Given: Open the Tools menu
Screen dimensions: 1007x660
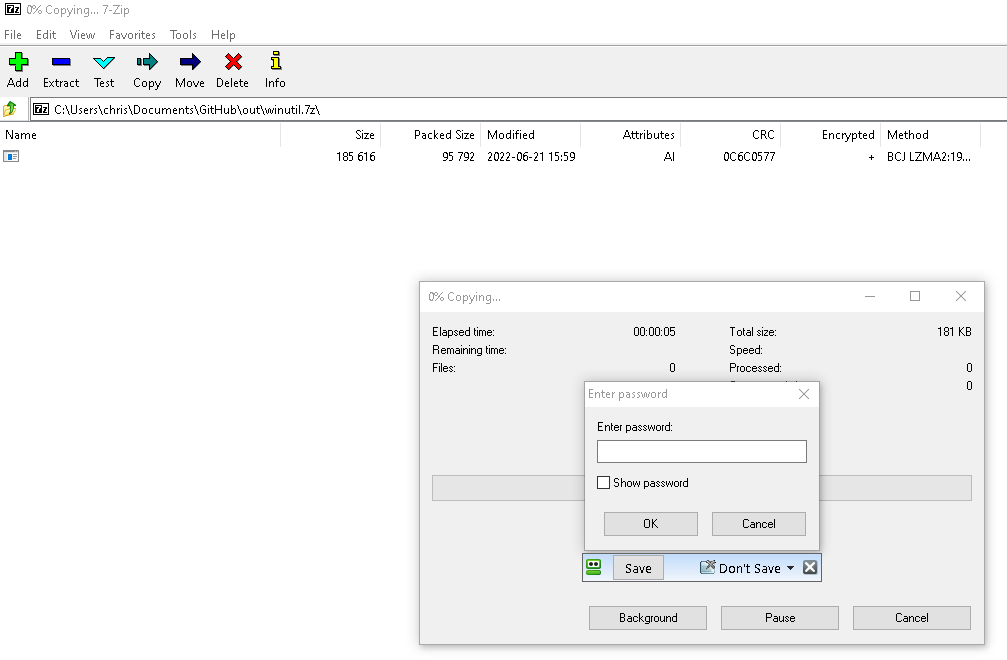Looking at the screenshot, I should 183,35.
